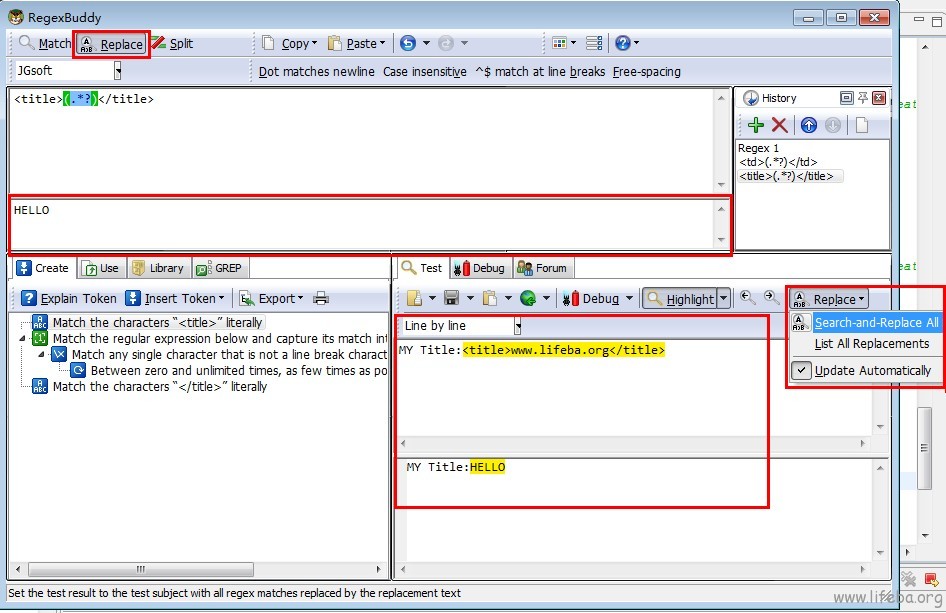The width and height of the screenshot is (946, 613).
Task: Open the Undo dropdown arrow
Action: (x=426, y=43)
